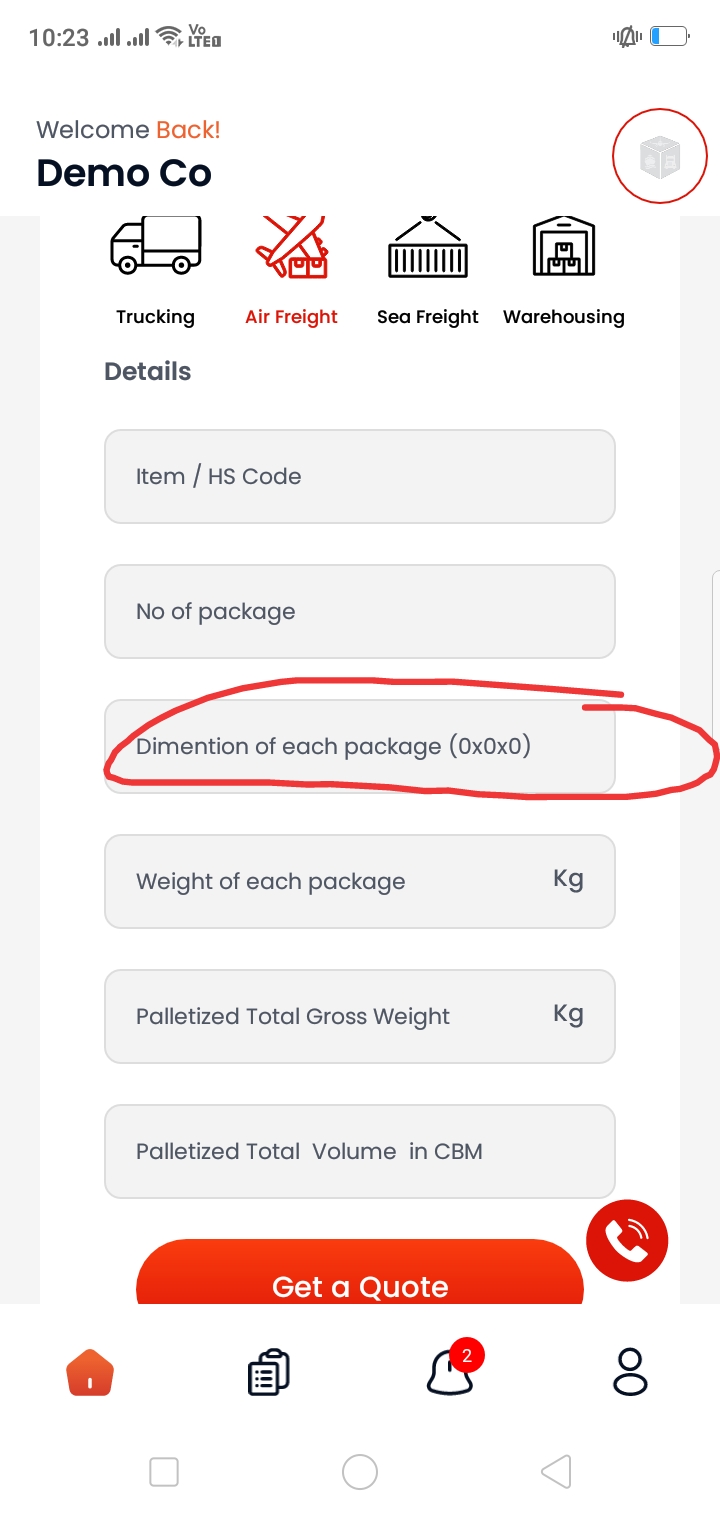Tap the Get a Quote button
Screen dimensions: 720x1520
coord(360,1272)
